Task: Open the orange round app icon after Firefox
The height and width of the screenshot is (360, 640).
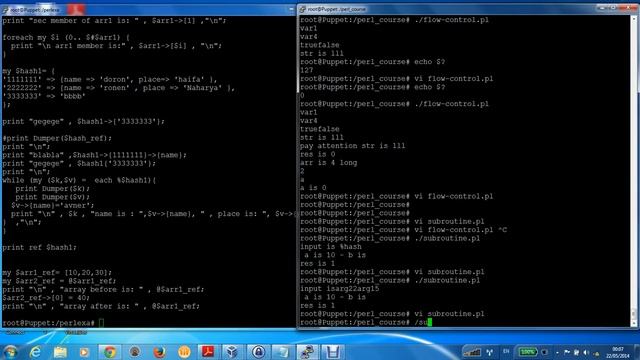Action: coord(184,352)
